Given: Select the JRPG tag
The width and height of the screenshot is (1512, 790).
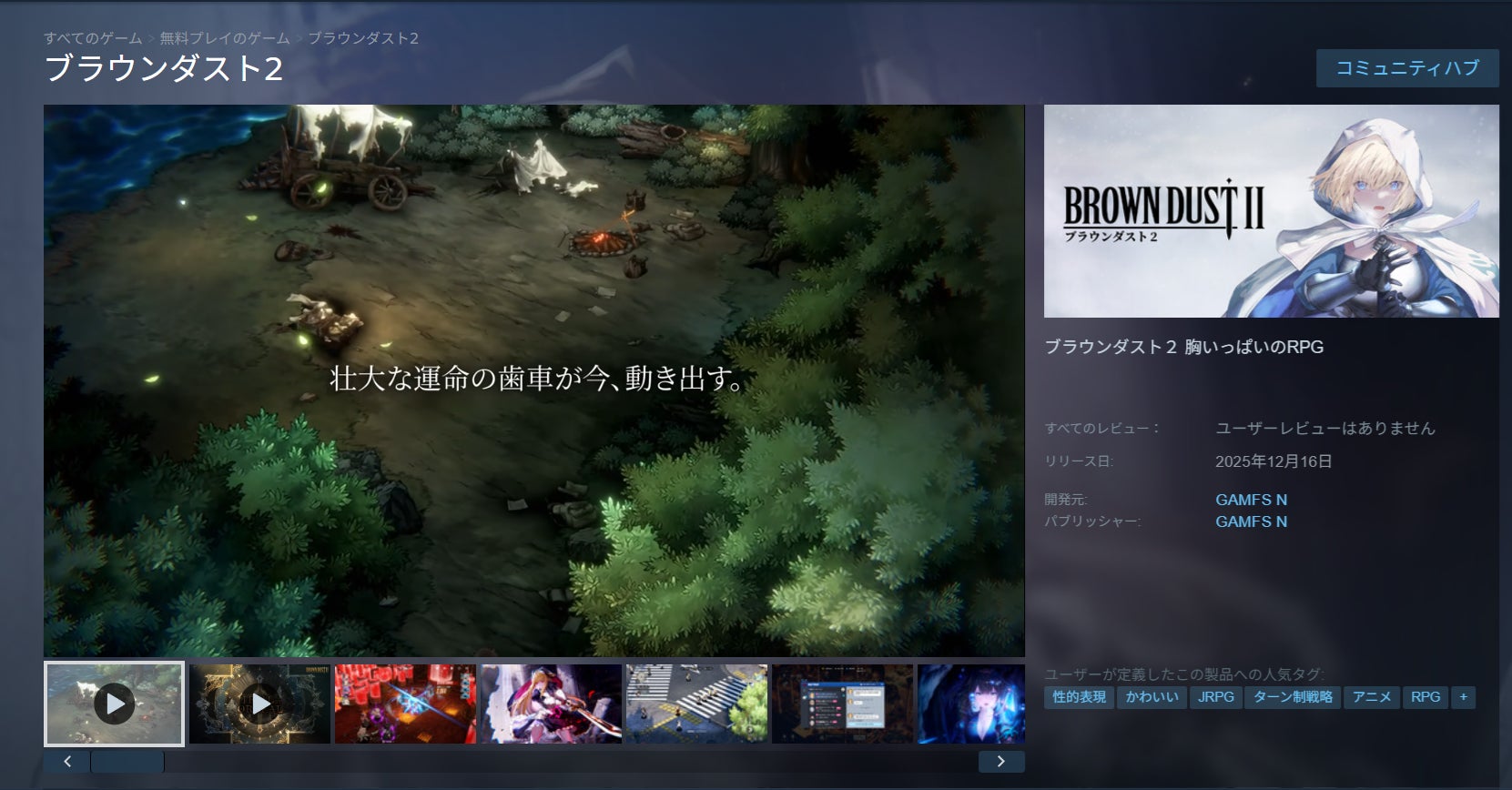Looking at the screenshot, I should pos(1216,697).
